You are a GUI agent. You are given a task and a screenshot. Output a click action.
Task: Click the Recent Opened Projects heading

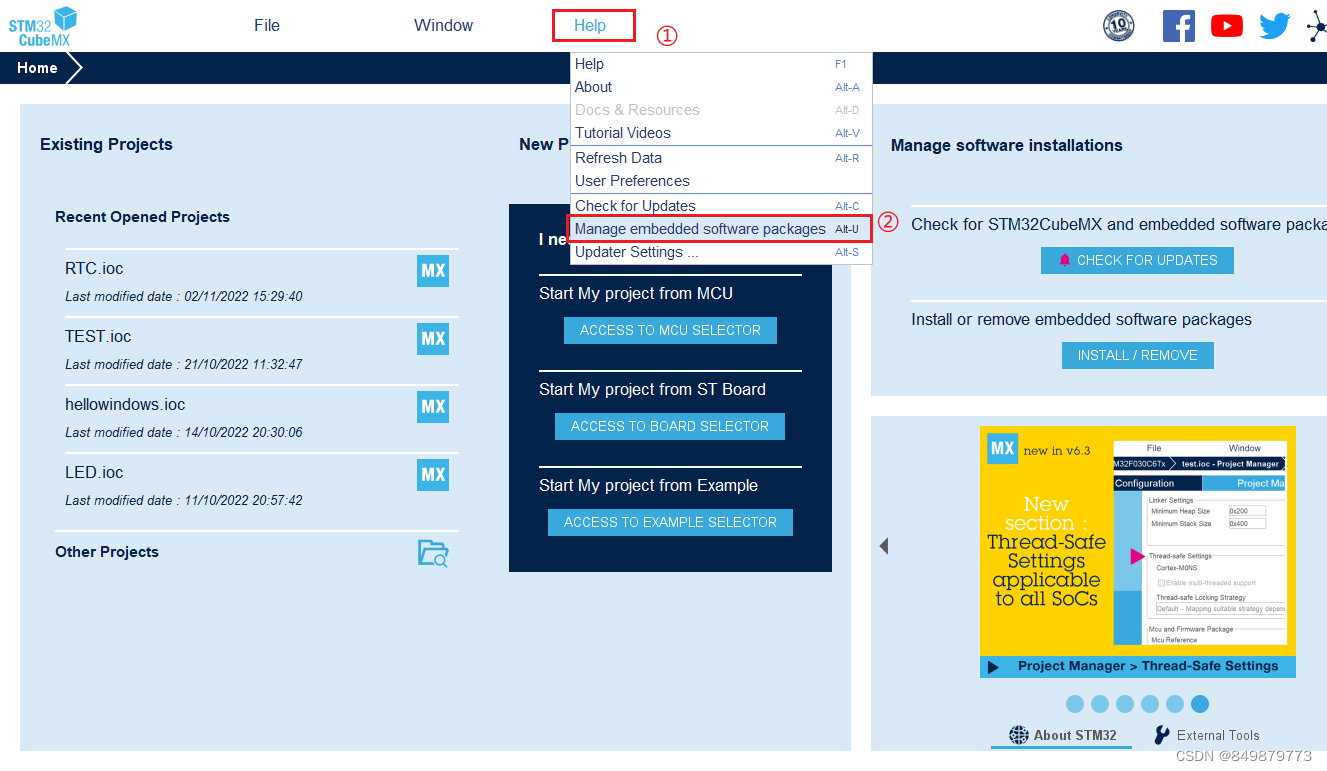(142, 217)
